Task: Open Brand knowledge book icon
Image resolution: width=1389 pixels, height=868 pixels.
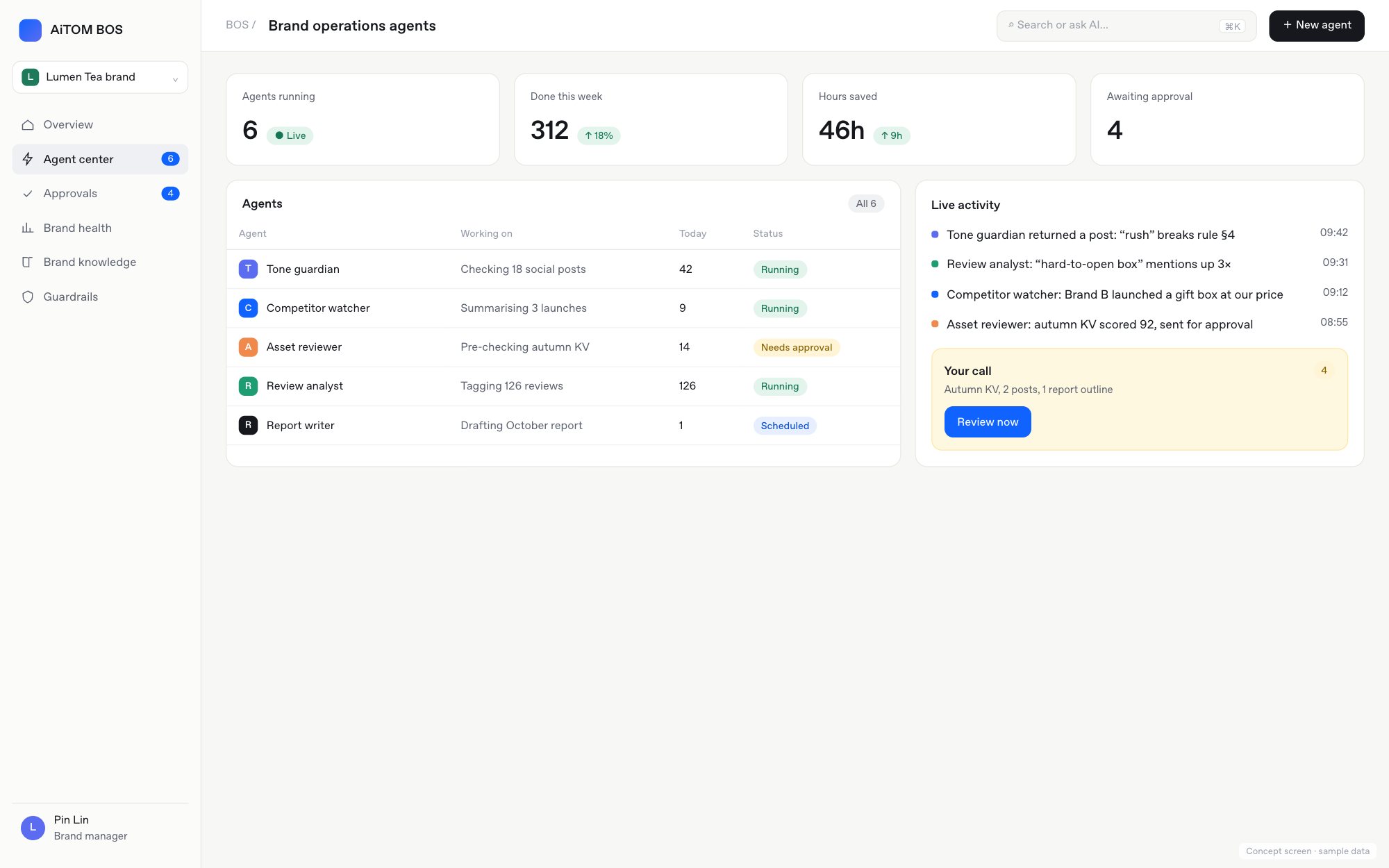Action: click(x=28, y=262)
